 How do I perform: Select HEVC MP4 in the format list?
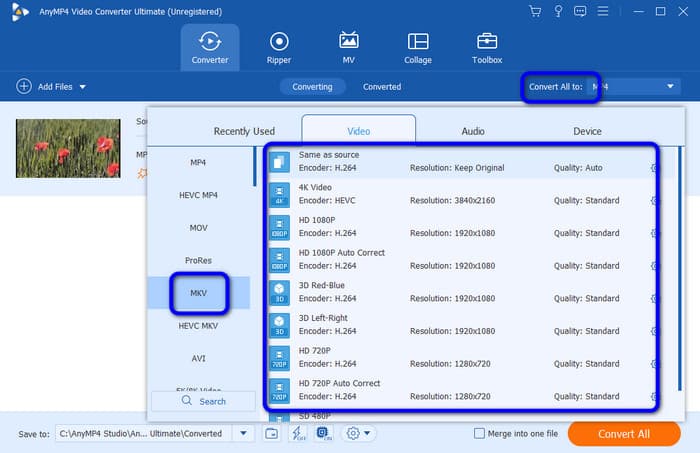pyautogui.click(x=198, y=195)
